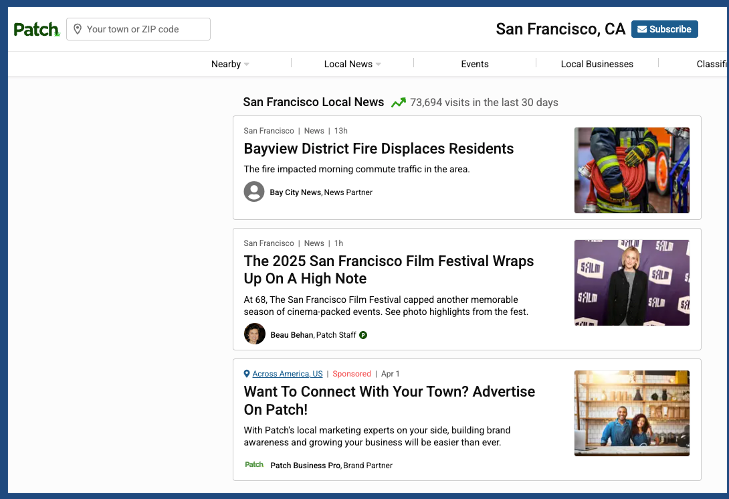Click the 'San Francisco' tag on the film festival article

coord(269,243)
